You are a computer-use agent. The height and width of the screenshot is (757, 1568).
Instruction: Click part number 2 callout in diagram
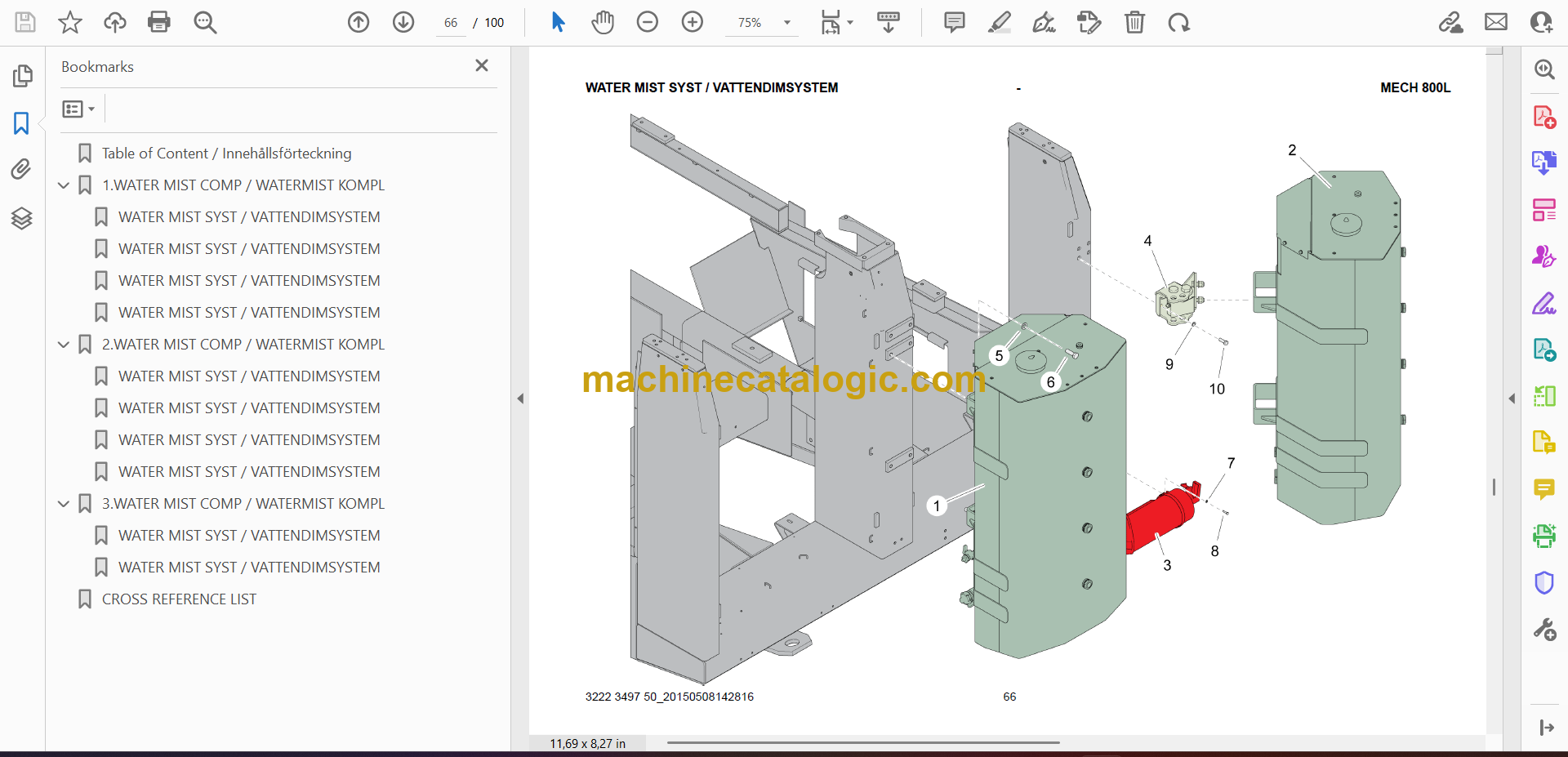click(1292, 150)
